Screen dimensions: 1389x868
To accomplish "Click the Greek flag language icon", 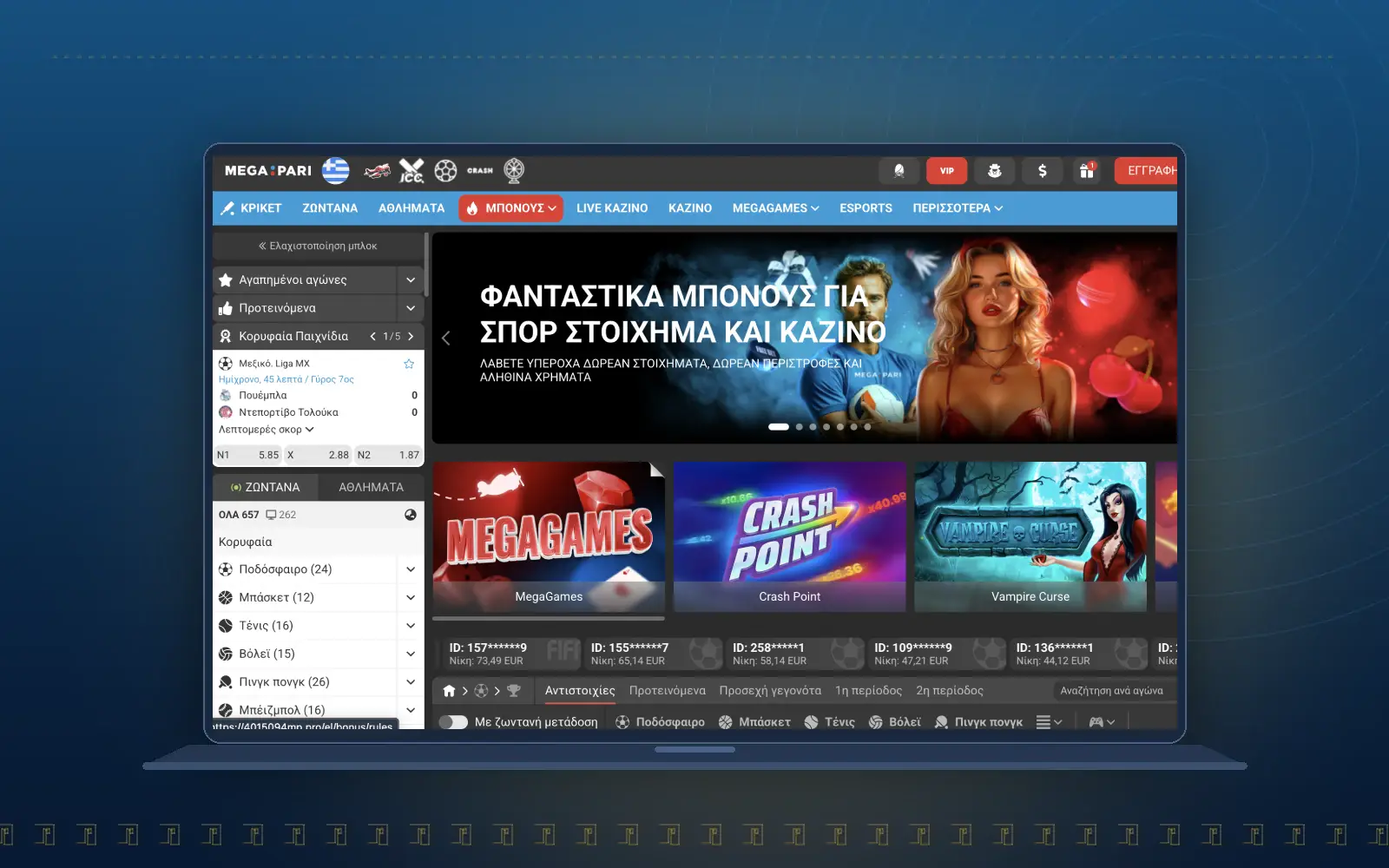I will tap(336, 171).
